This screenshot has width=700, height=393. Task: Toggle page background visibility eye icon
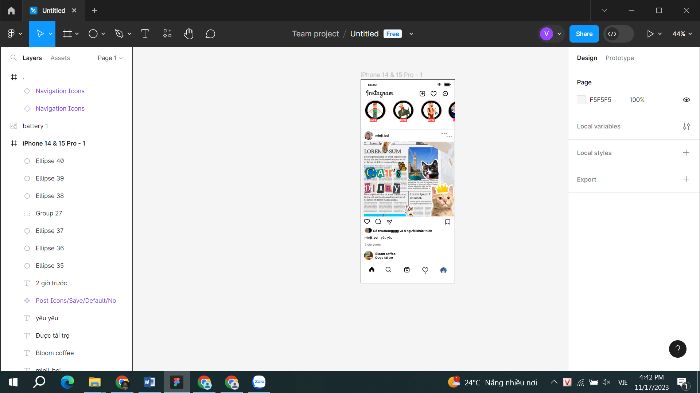tap(686, 100)
